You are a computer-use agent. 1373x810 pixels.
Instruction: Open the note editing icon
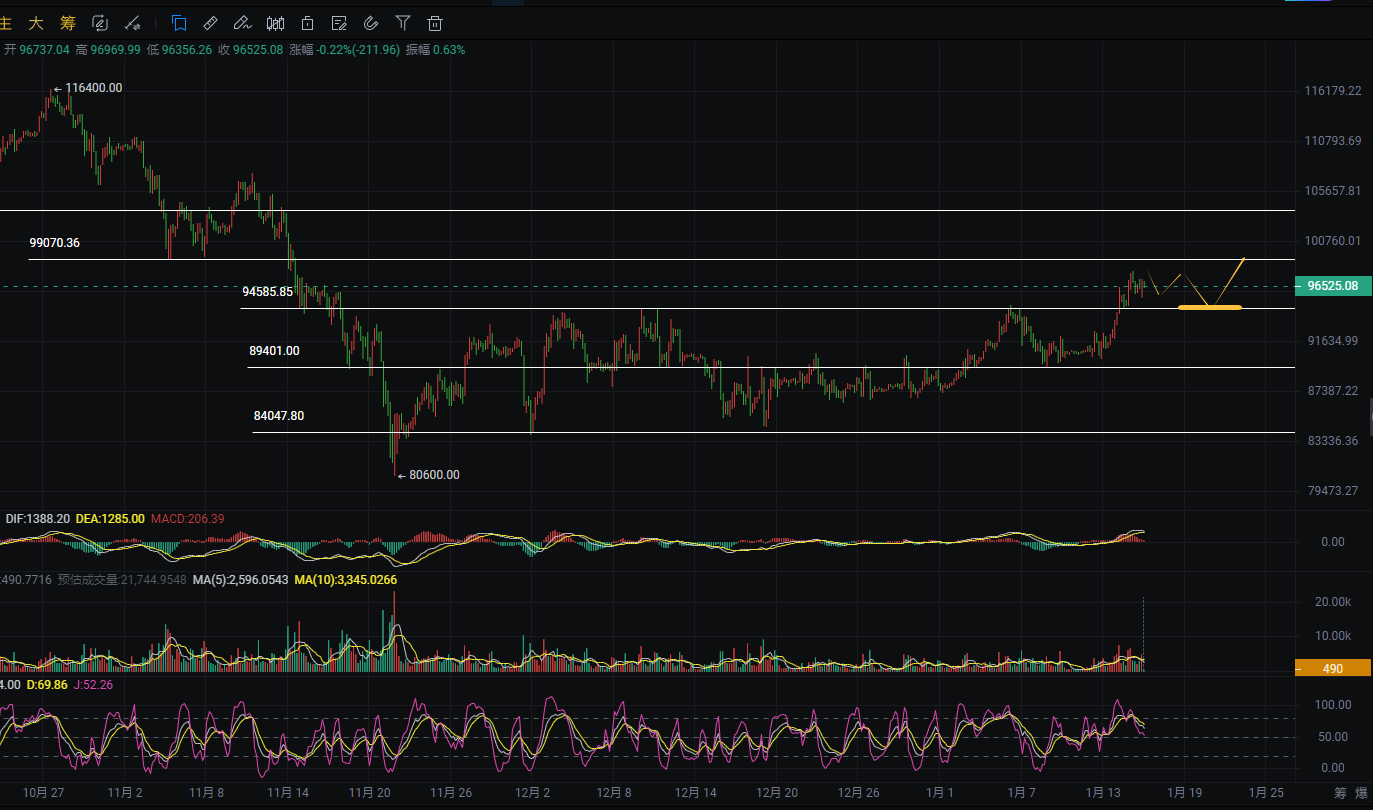339,23
